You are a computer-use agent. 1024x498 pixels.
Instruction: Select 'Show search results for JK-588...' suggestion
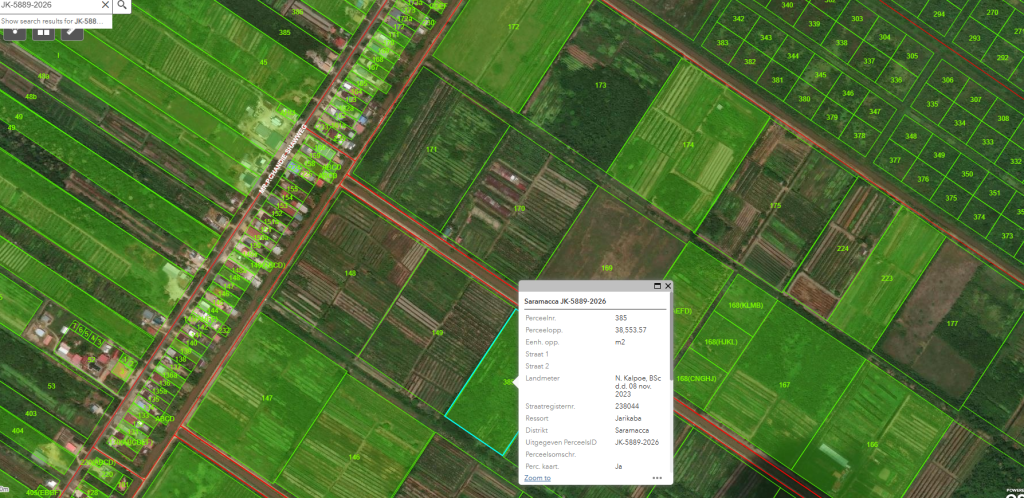(55, 20)
